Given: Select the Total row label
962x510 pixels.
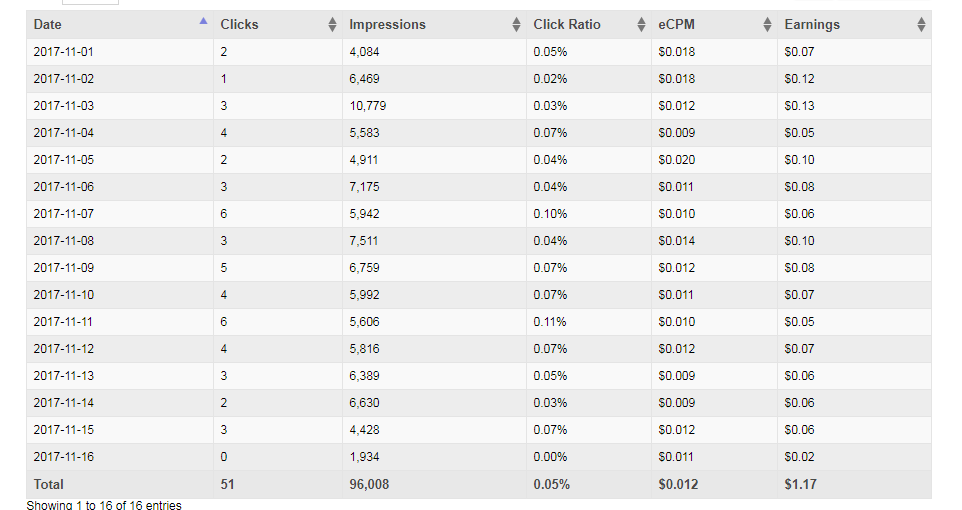Looking at the screenshot, I should click(48, 484).
